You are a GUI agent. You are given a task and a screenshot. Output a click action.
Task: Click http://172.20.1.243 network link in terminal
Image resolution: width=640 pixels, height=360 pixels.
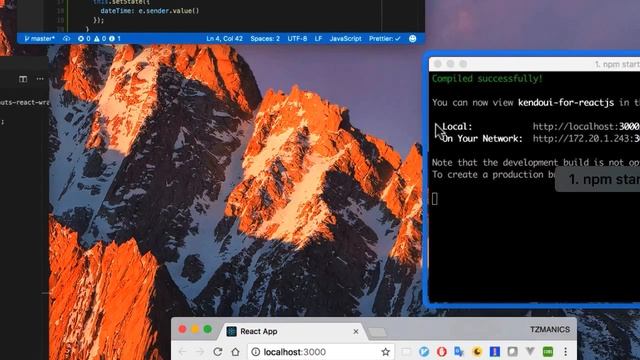click(586, 139)
